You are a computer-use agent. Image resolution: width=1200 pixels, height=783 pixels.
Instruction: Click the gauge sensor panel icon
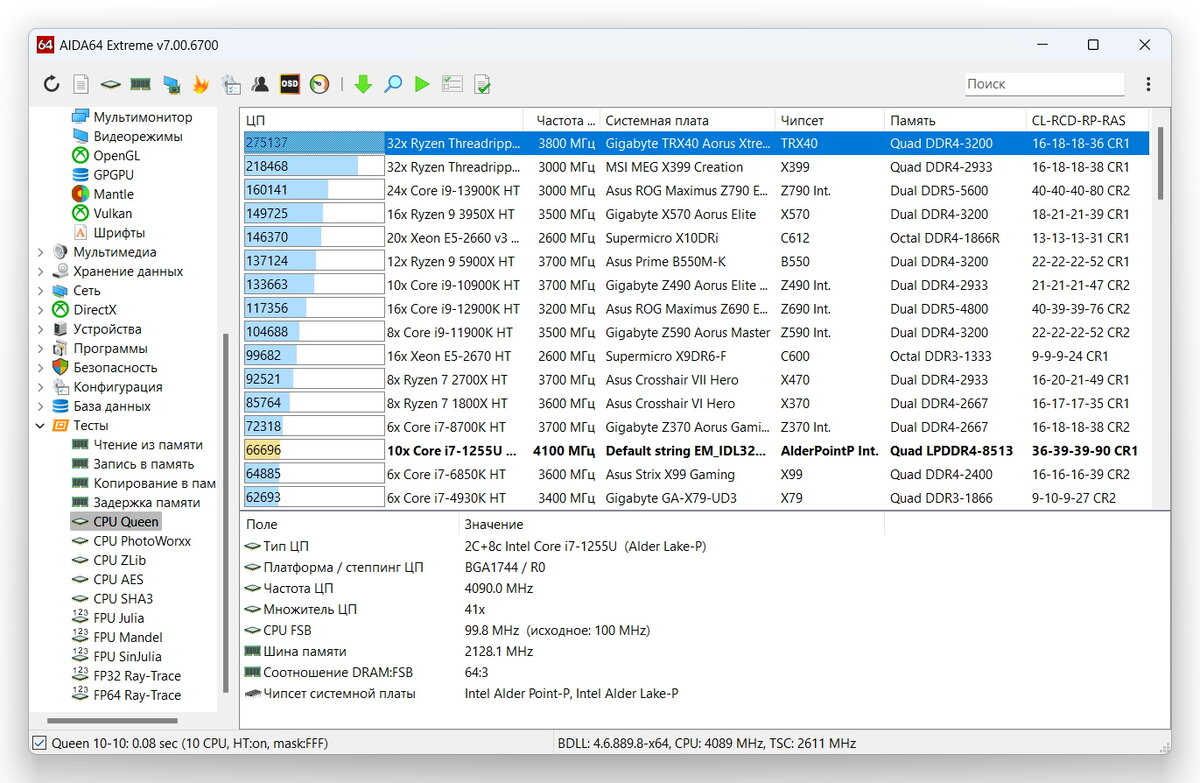(320, 85)
